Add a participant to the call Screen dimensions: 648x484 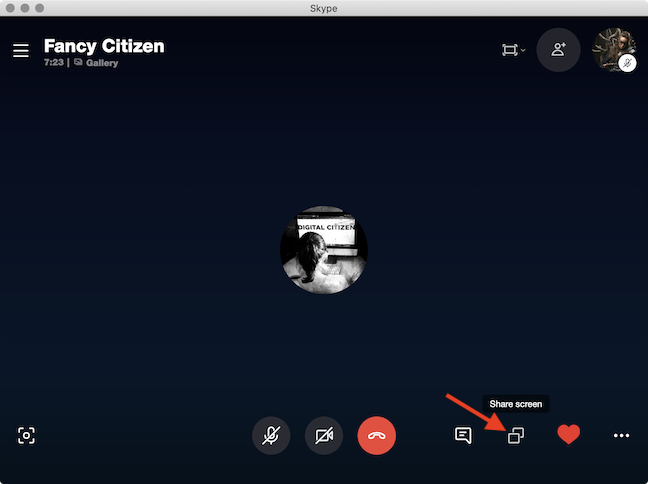558,50
